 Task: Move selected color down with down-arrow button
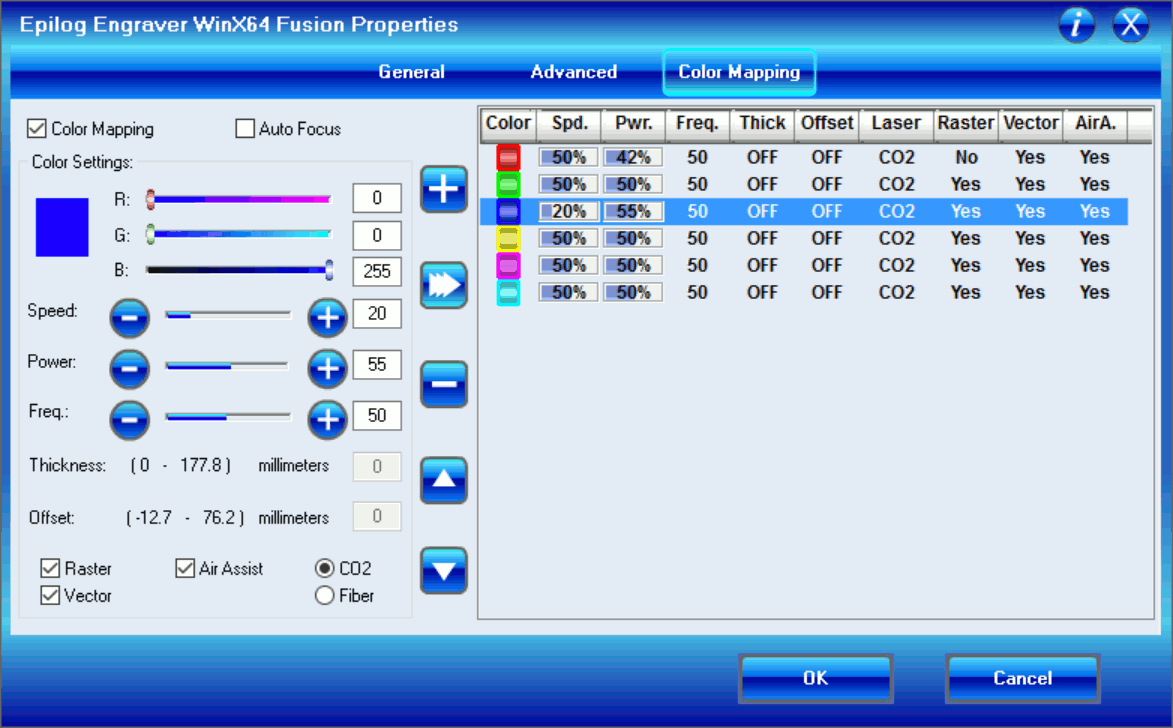coord(444,571)
